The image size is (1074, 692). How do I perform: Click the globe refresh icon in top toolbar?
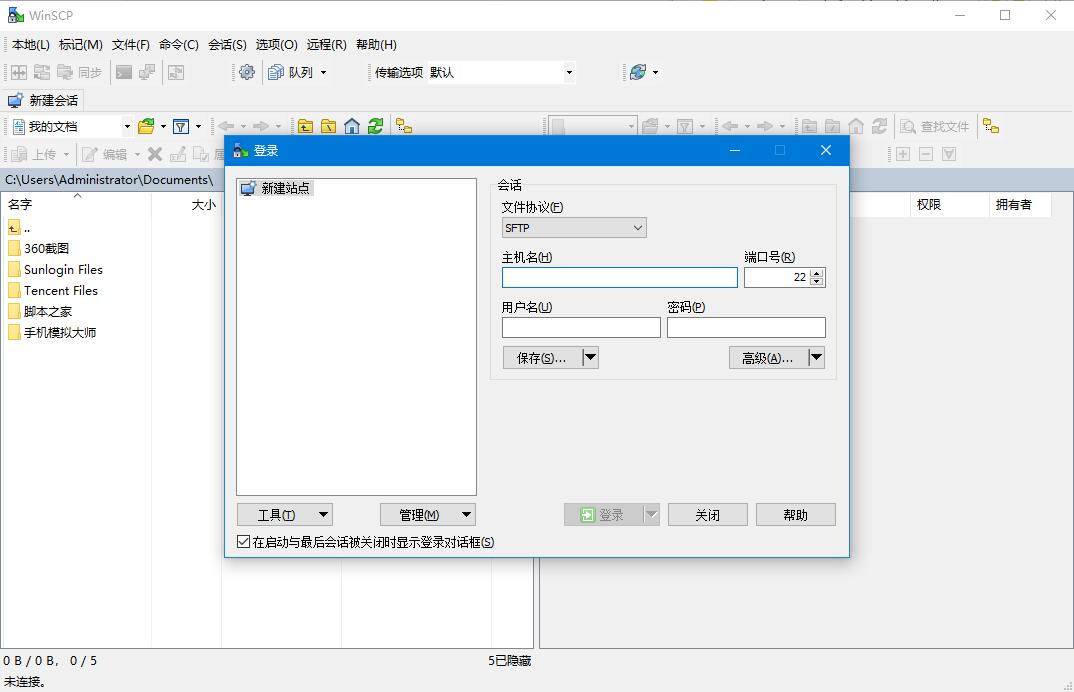point(638,72)
